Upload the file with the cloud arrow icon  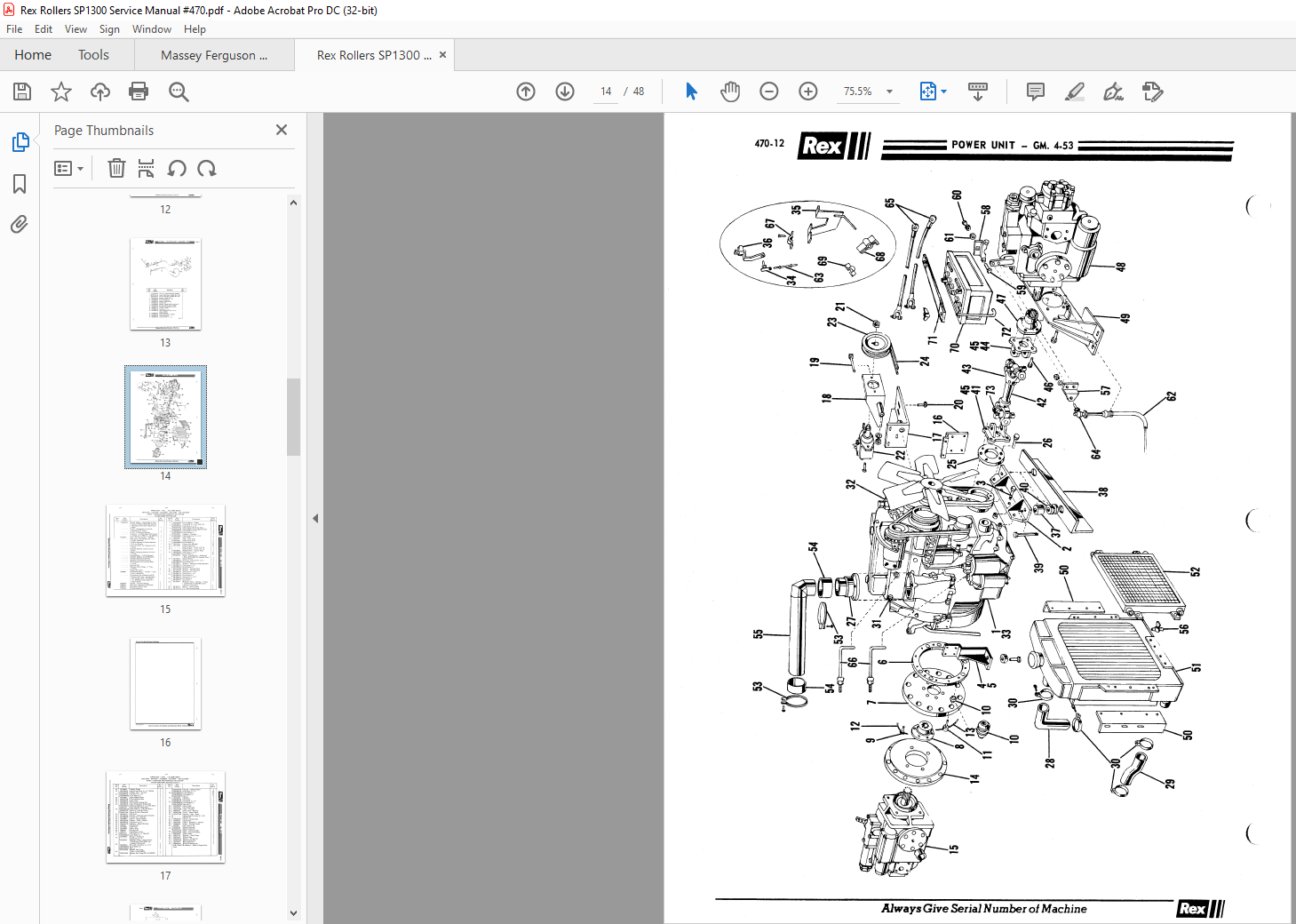[x=100, y=92]
